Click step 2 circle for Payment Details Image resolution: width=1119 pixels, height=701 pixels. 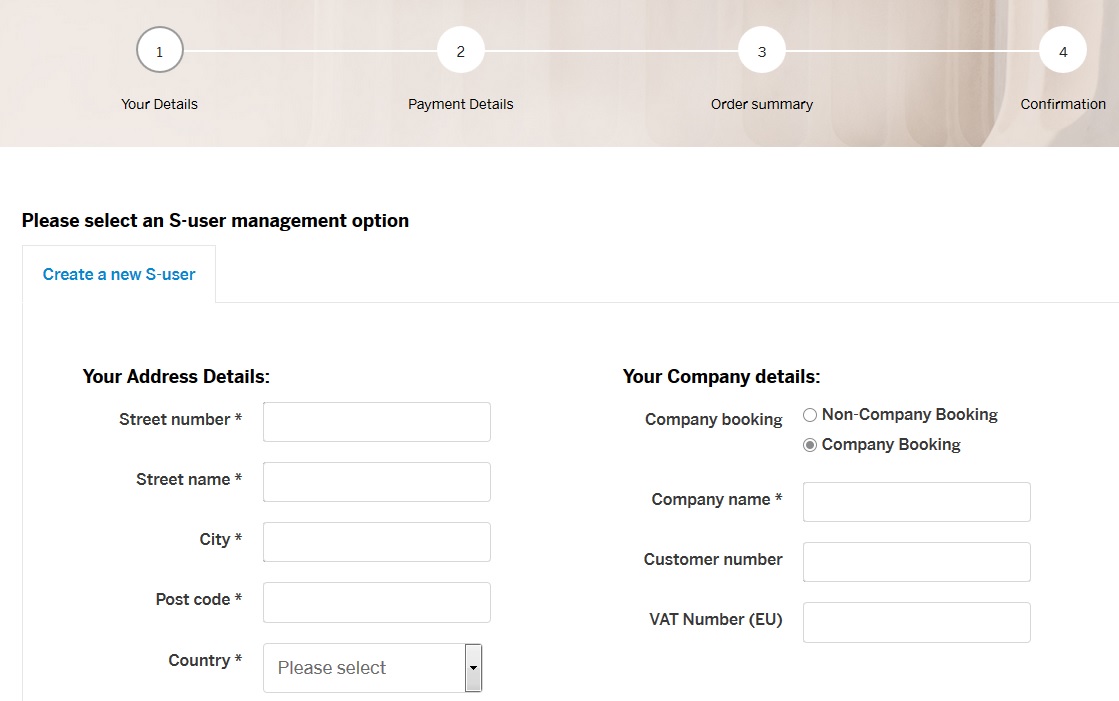(461, 50)
